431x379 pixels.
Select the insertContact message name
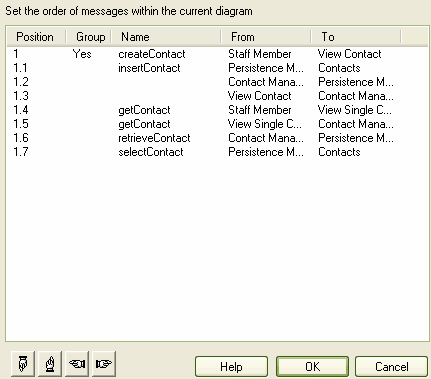pyautogui.click(x=149, y=68)
